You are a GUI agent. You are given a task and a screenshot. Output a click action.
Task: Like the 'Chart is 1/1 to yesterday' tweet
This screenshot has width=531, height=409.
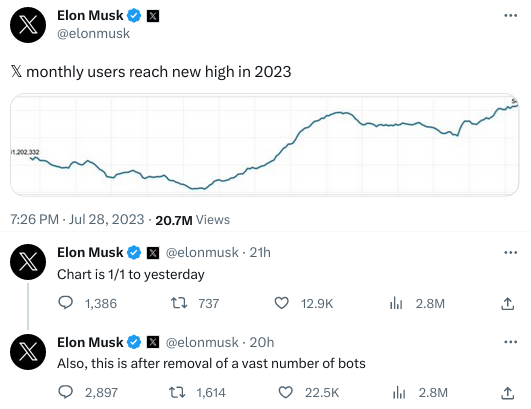tap(281, 303)
